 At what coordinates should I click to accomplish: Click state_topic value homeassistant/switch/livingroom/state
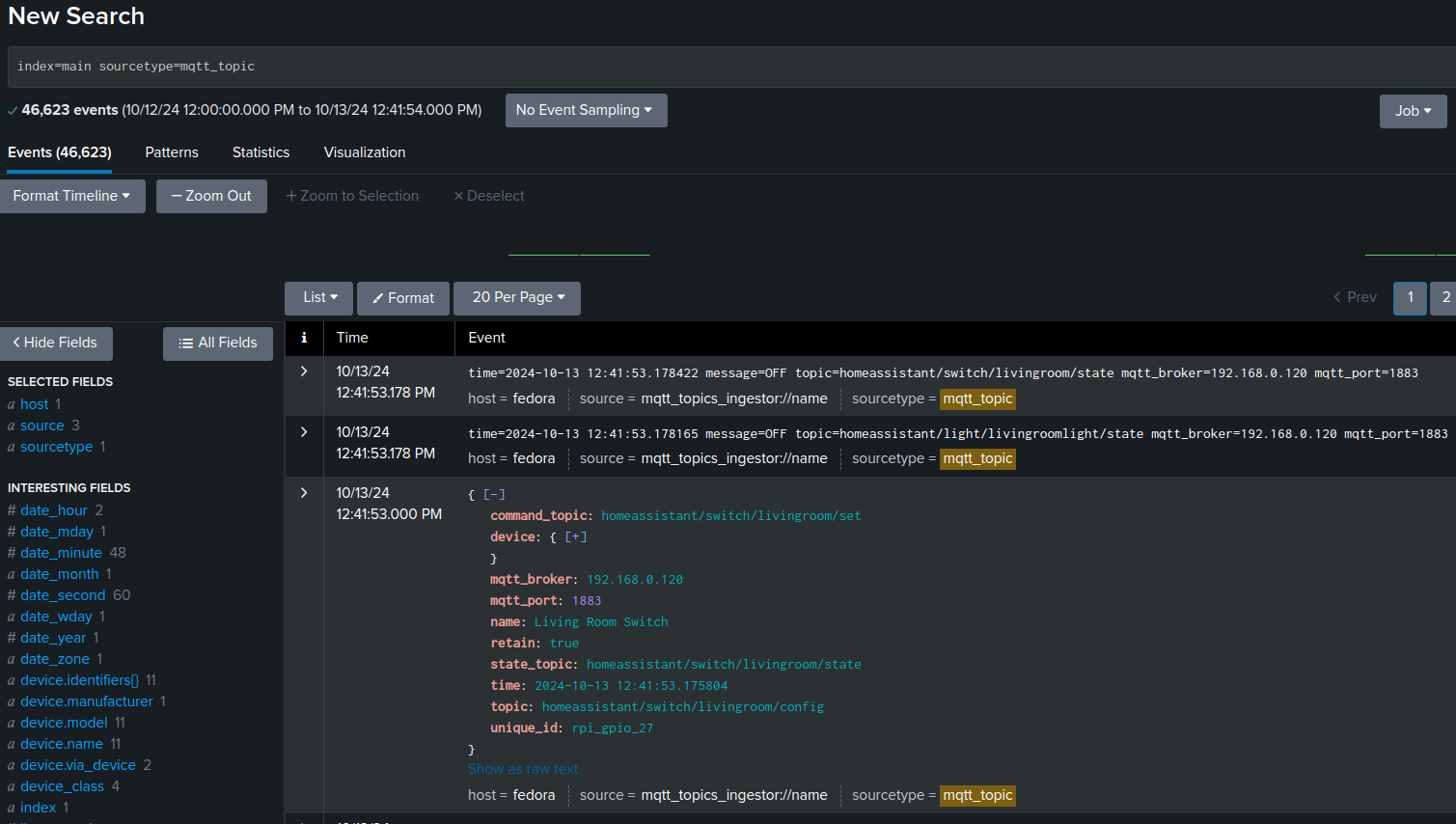pos(724,665)
